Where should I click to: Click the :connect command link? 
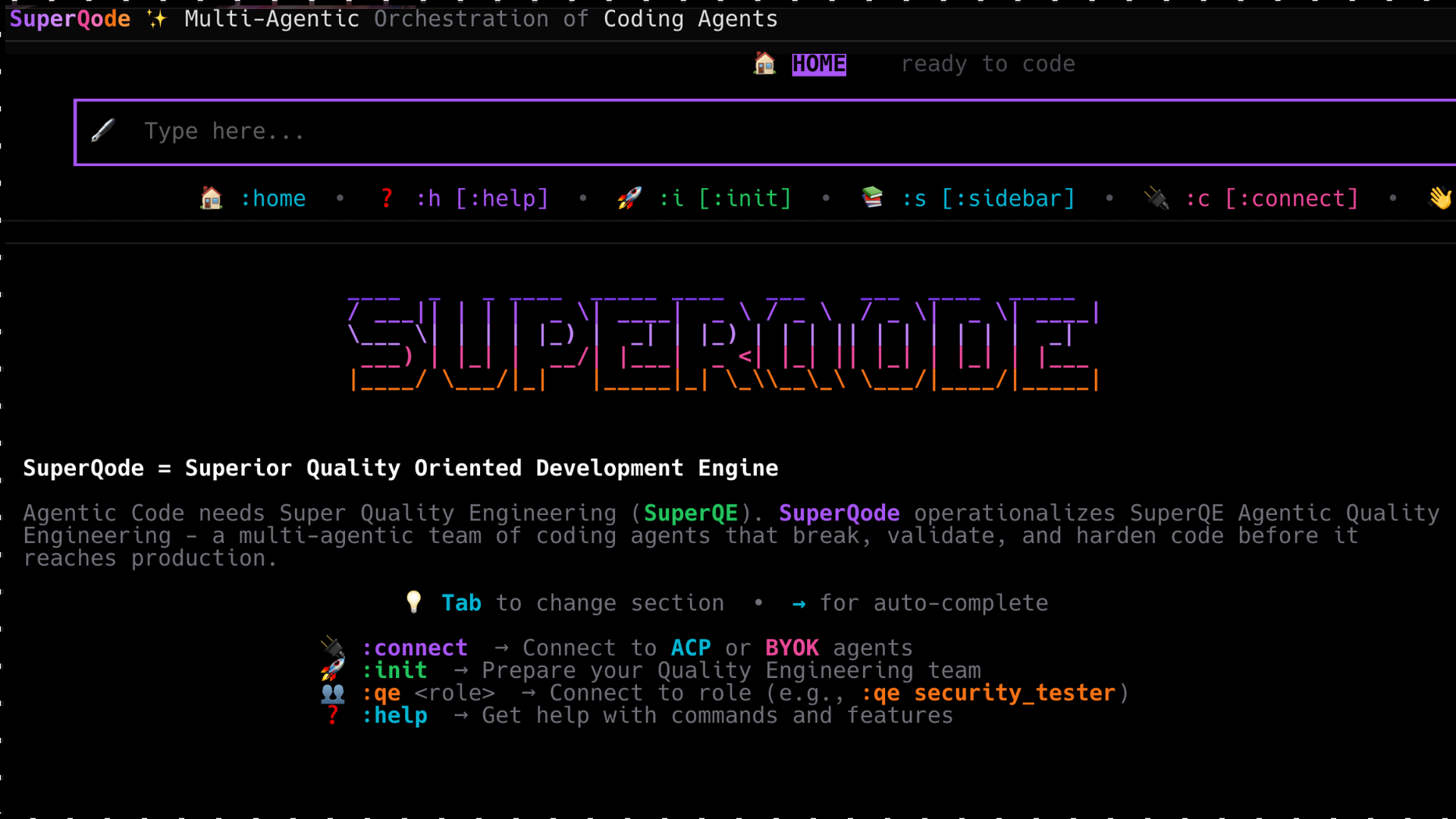415,647
